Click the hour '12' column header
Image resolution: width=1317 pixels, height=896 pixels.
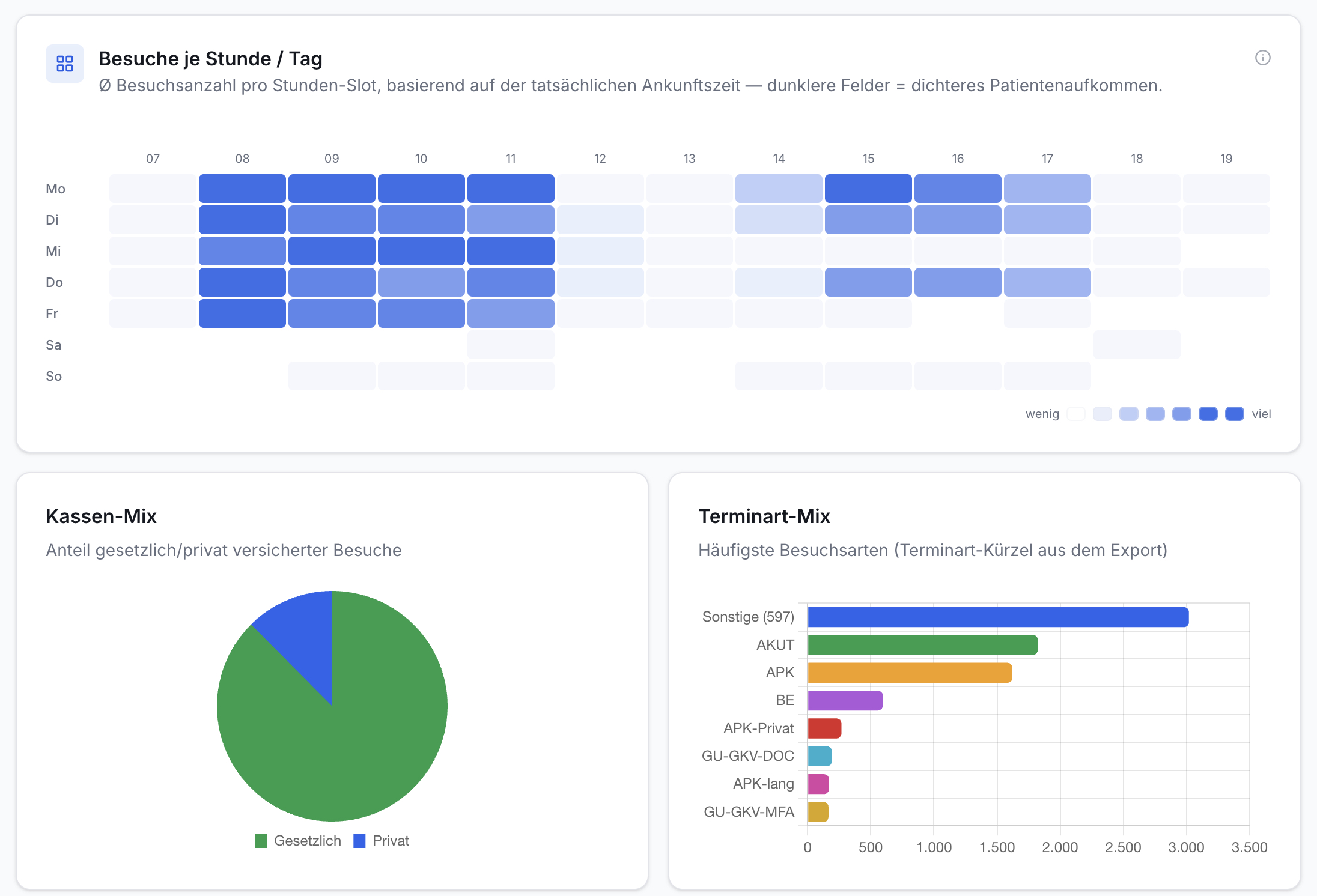[x=600, y=159]
